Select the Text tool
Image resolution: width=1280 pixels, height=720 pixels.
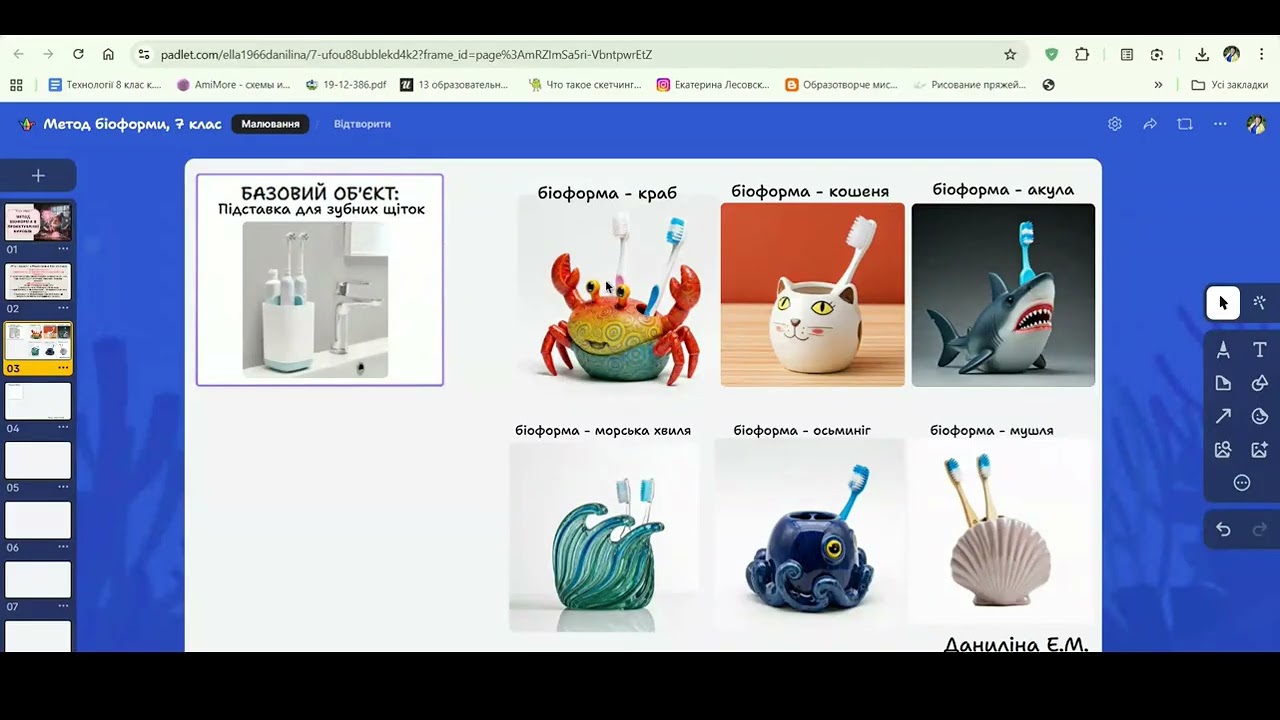[x=1260, y=350]
